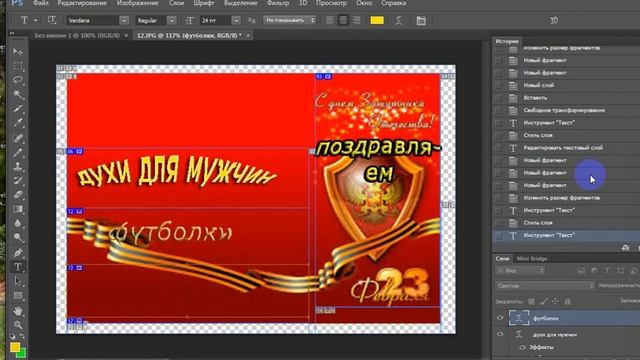
Task: Align text left
Action: pyautogui.click(x=330, y=20)
